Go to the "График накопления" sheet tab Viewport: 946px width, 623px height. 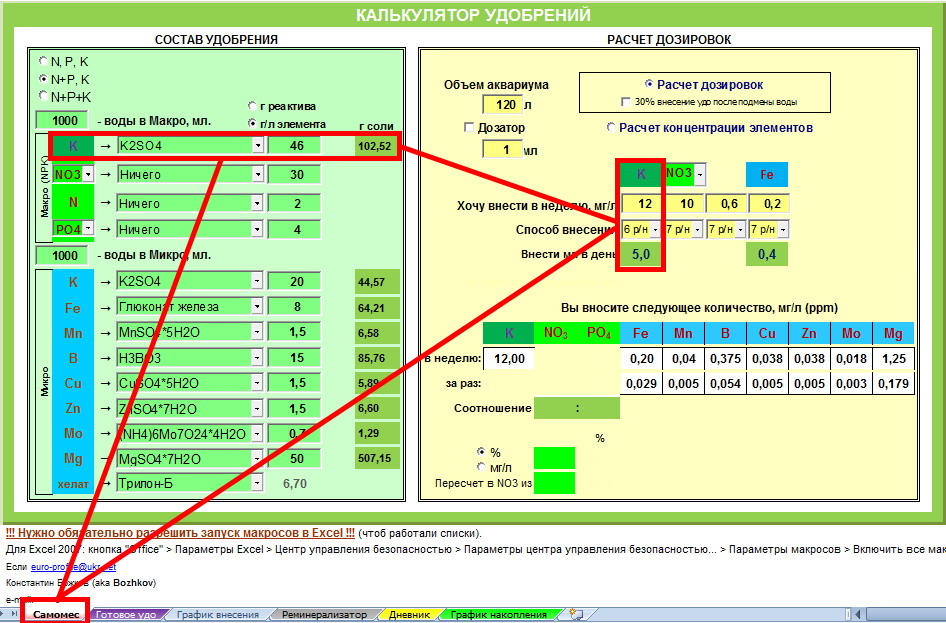point(498,615)
